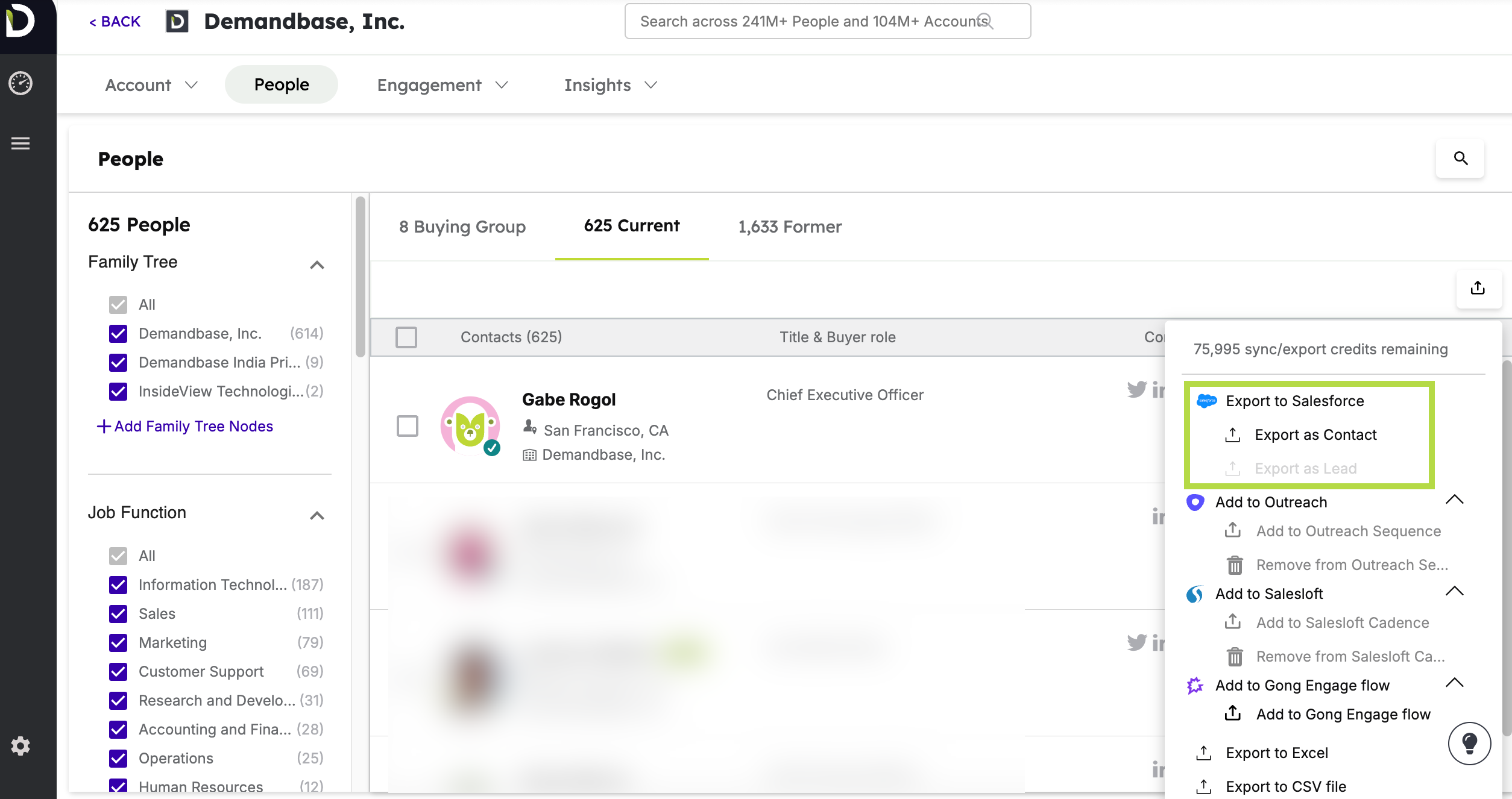Click the Demandbase logo in top-left corner

click(x=20, y=20)
